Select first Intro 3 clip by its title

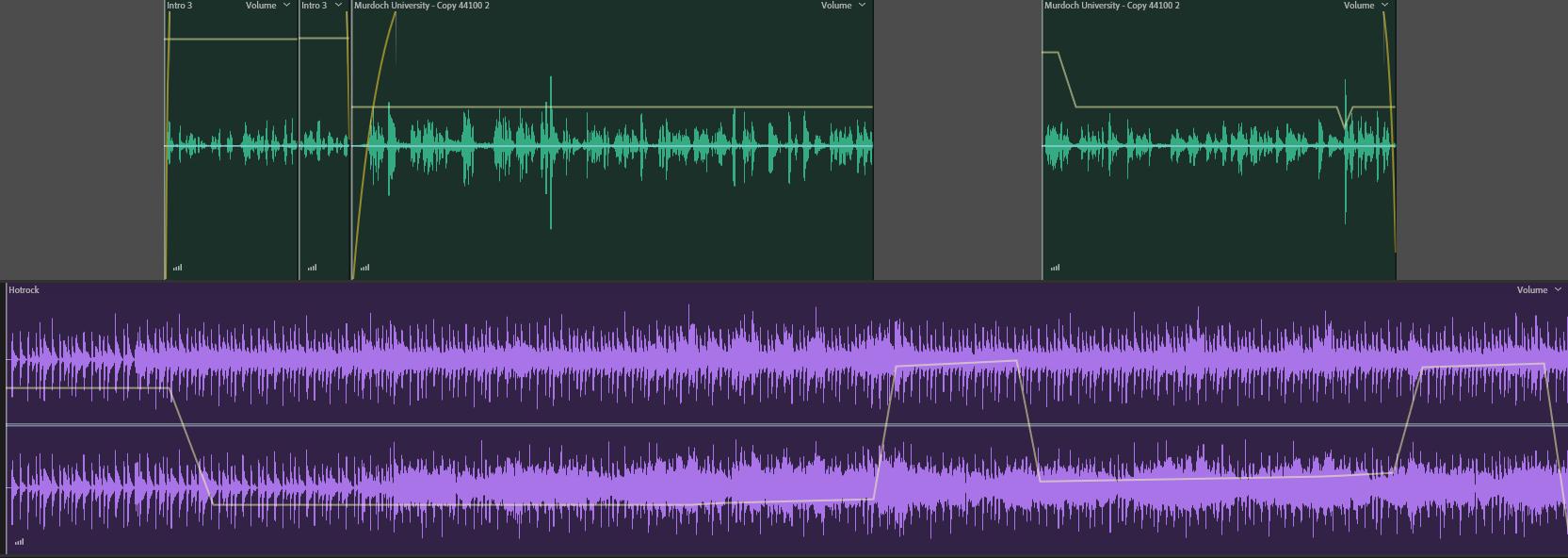click(x=180, y=6)
